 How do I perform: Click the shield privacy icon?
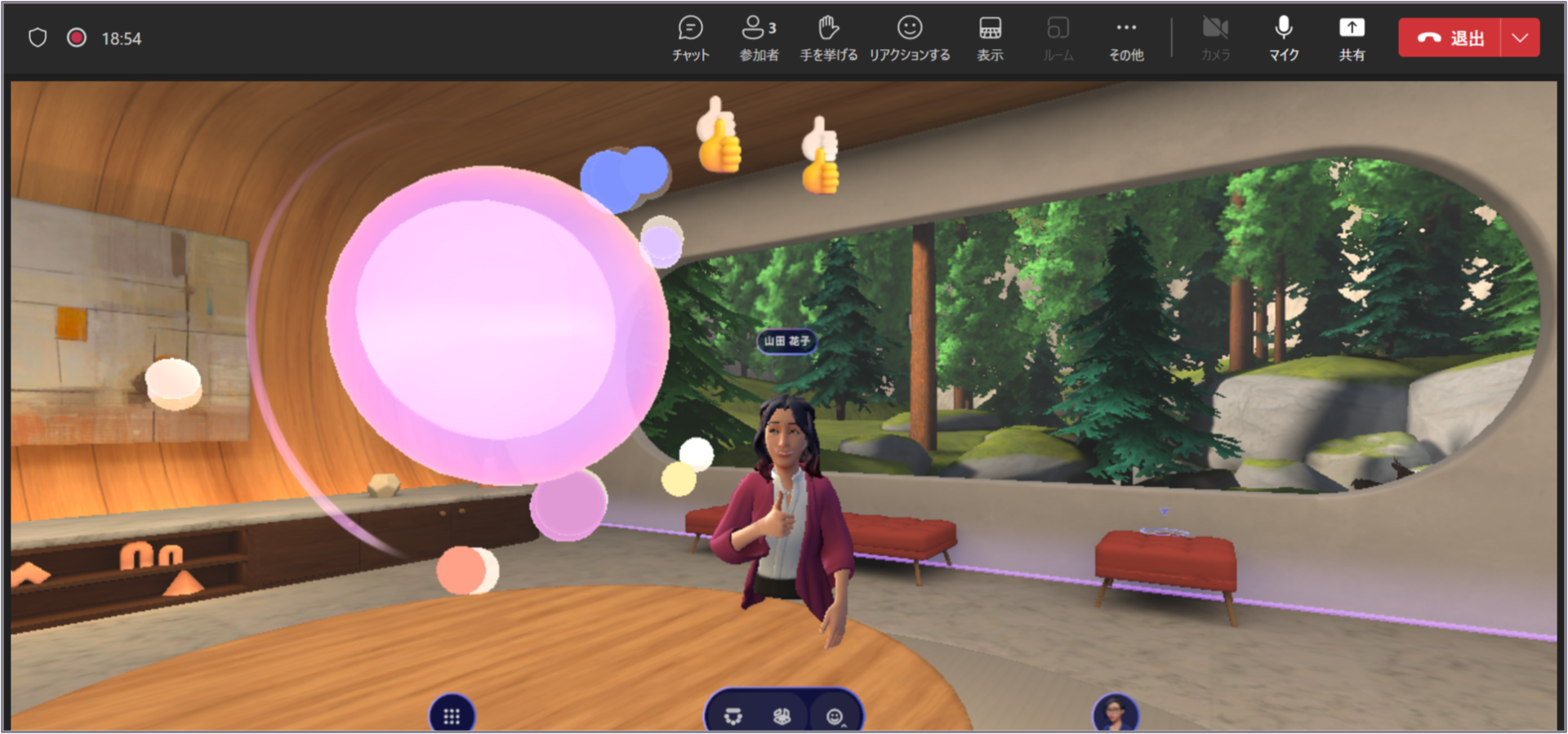pyautogui.click(x=38, y=38)
